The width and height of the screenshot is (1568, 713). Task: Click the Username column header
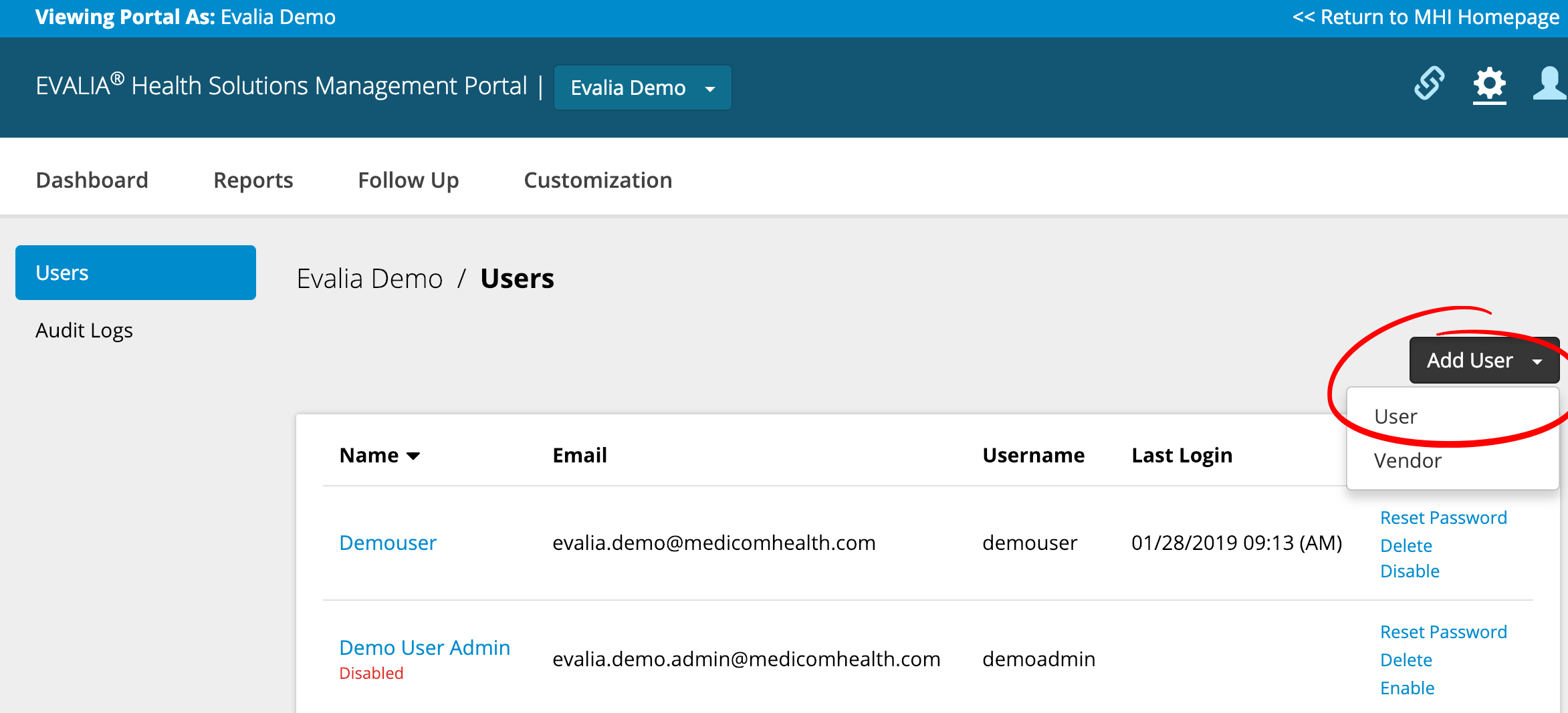(1034, 455)
